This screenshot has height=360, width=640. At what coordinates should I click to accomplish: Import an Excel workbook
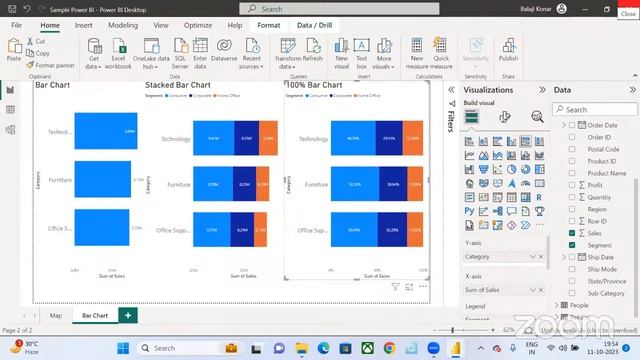tap(118, 53)
